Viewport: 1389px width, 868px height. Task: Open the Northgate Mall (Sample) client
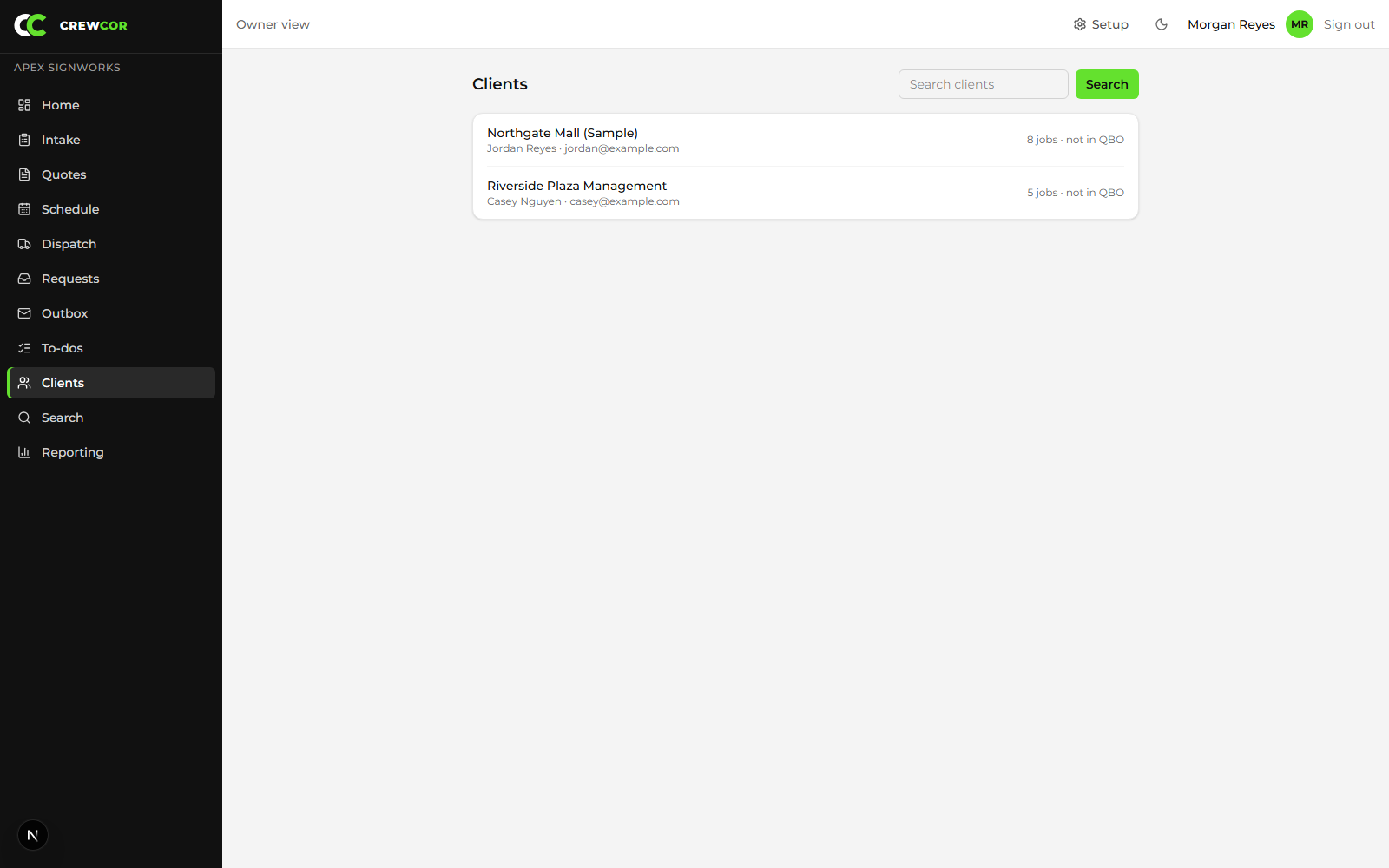point(806,140)
